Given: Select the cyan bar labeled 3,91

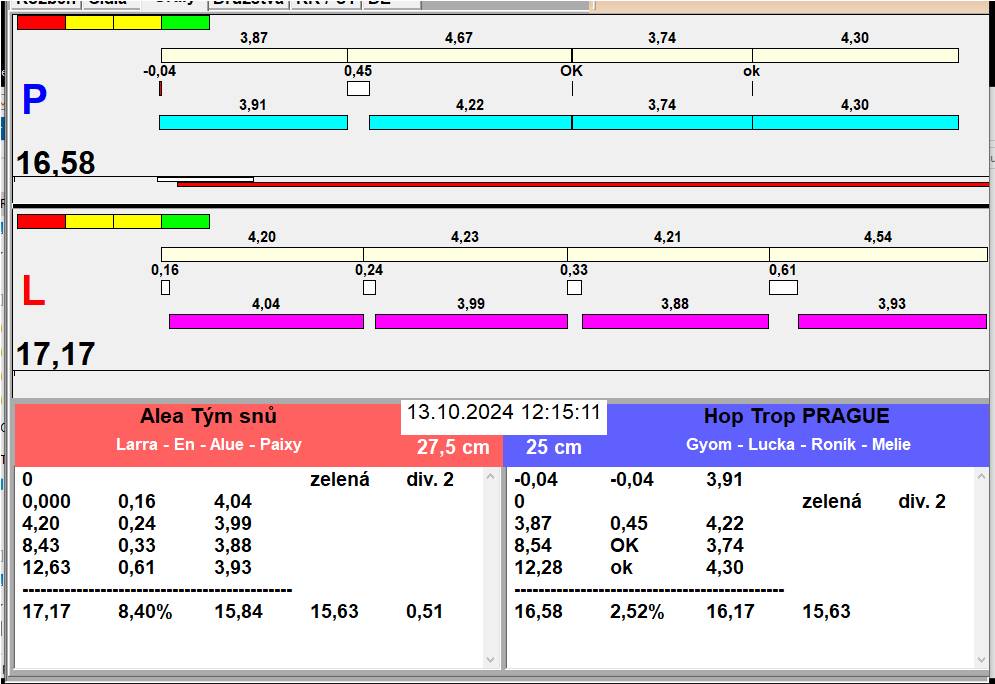Looking at the screenshot, I should click(x=253, y=122).
